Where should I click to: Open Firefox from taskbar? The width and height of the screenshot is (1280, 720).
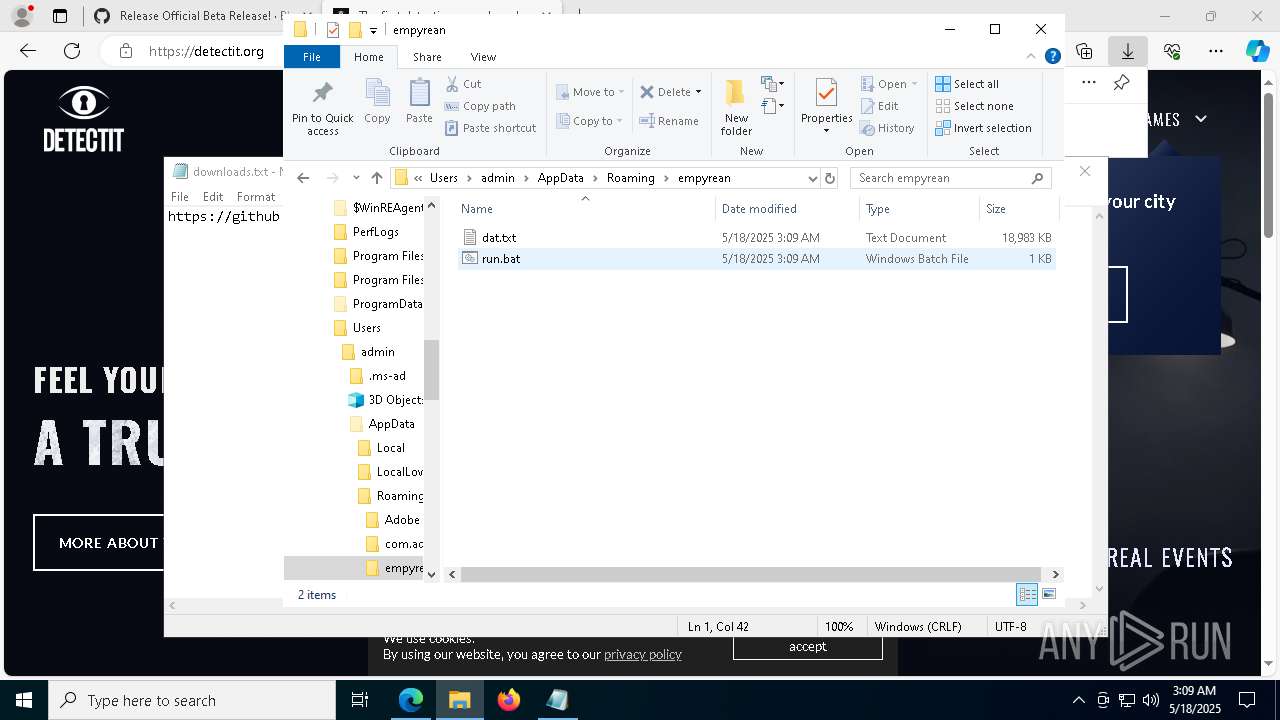(509, 700)
